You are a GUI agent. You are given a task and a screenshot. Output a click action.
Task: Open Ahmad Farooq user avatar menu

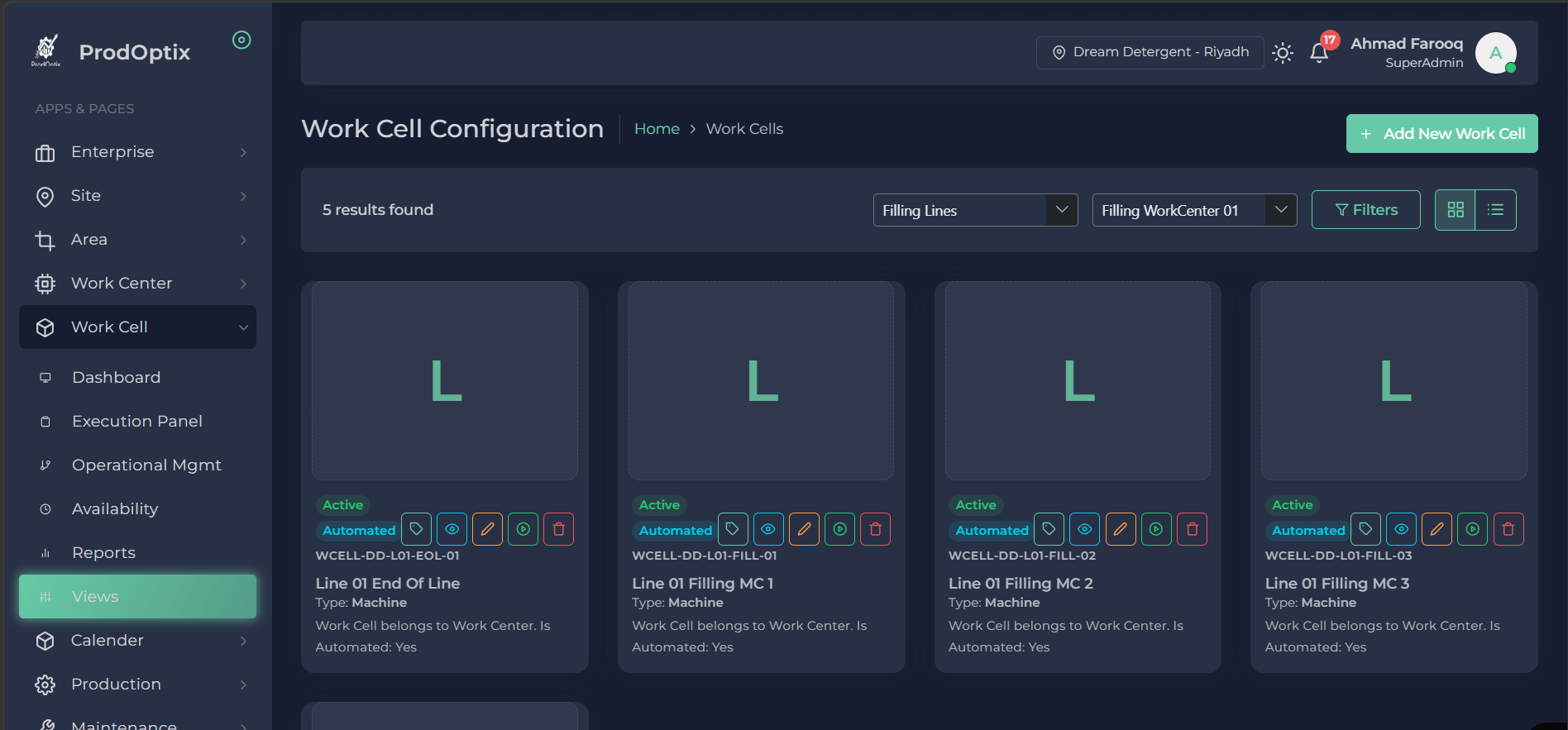coord(1495,53)
